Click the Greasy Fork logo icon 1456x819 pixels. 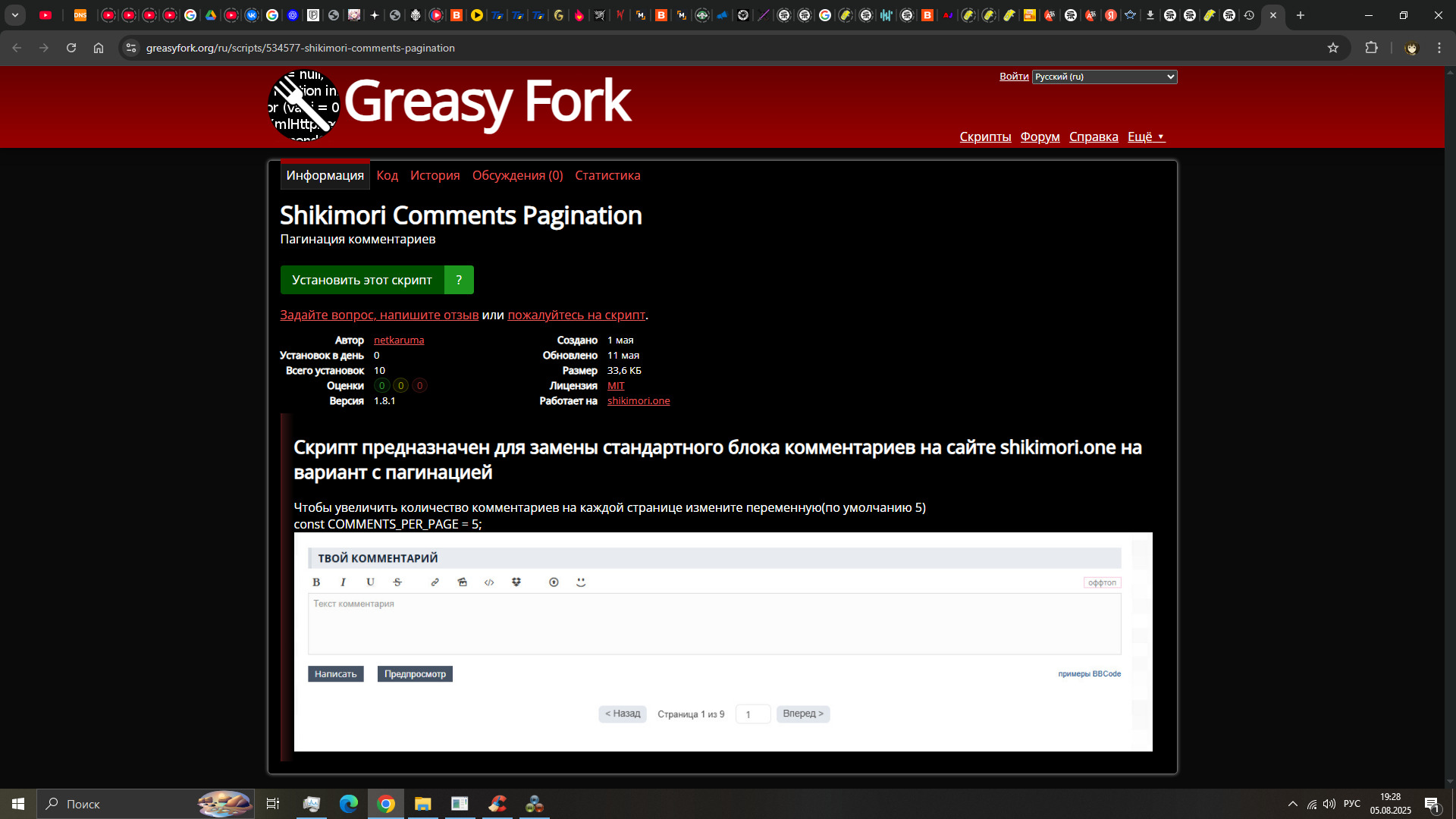coord(303,105)
